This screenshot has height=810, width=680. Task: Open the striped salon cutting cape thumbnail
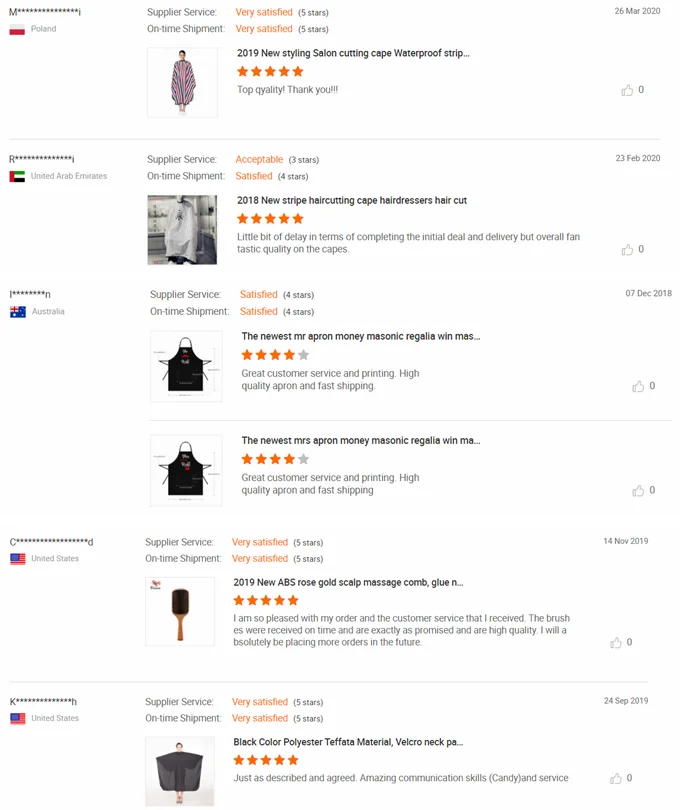(182, 82)
